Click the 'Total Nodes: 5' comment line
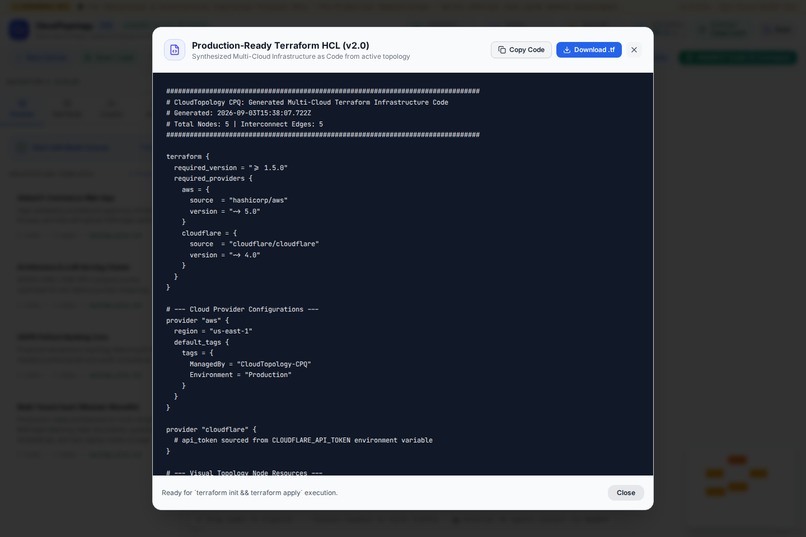This screenshot has width=806, height=537. tap(245, 124)
